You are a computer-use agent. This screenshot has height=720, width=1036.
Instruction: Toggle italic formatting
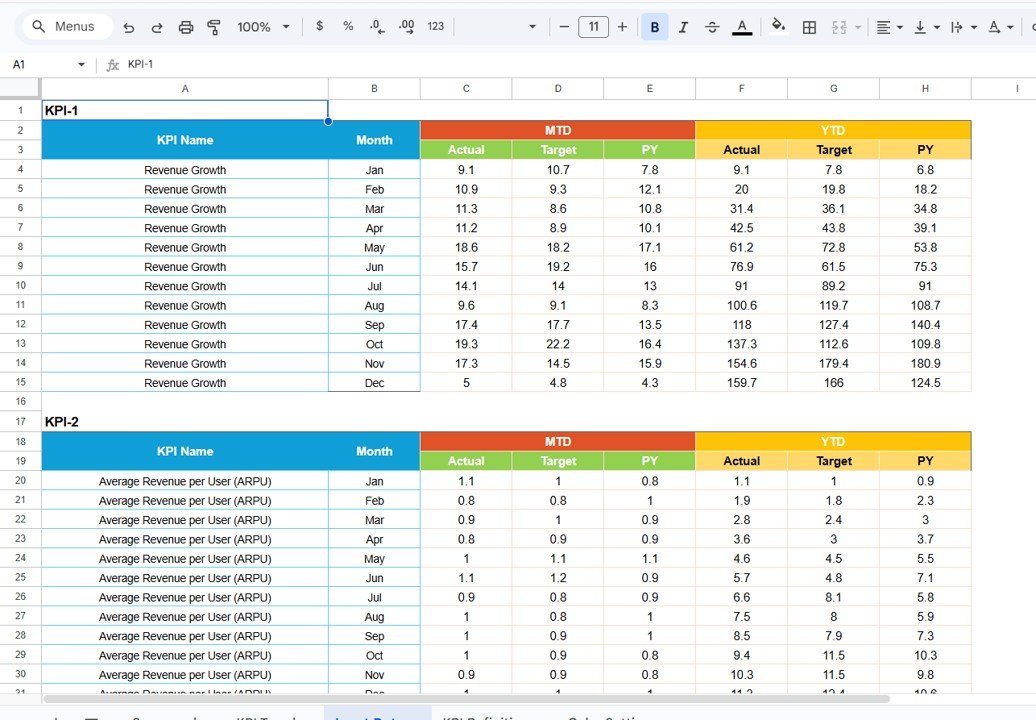click(683, 27)
